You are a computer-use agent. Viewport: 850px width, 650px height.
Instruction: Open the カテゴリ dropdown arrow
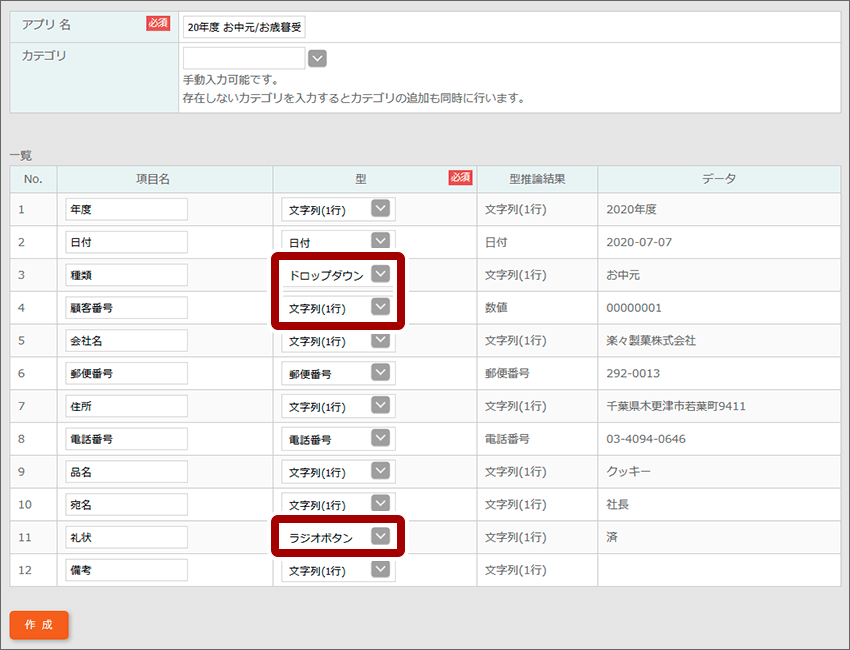tap(317, 58)
